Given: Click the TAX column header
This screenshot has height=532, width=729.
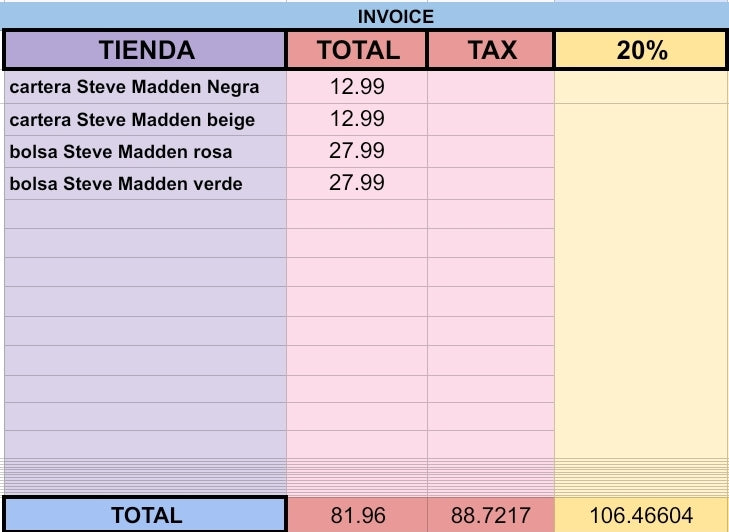Looking at the screenshot, I should 491,50.
